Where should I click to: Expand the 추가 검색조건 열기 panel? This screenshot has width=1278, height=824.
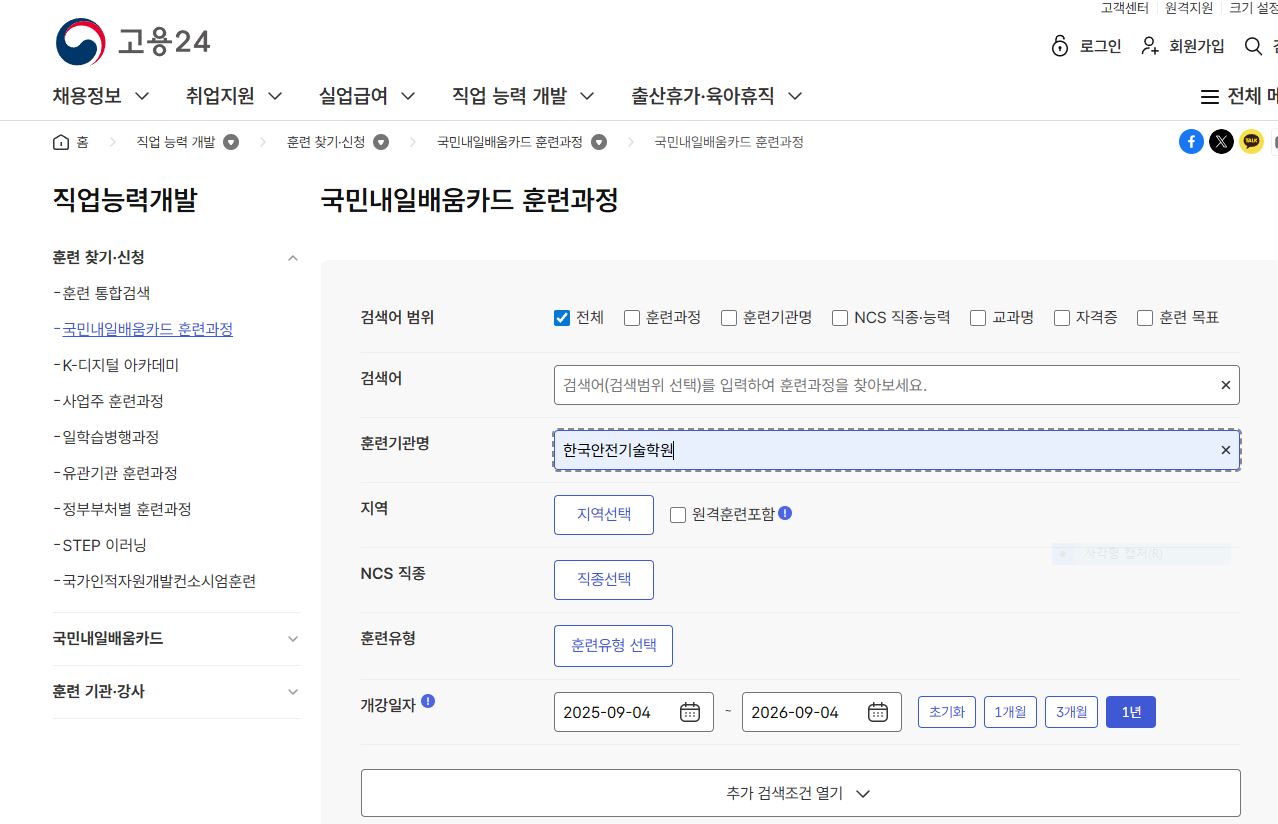800,793
